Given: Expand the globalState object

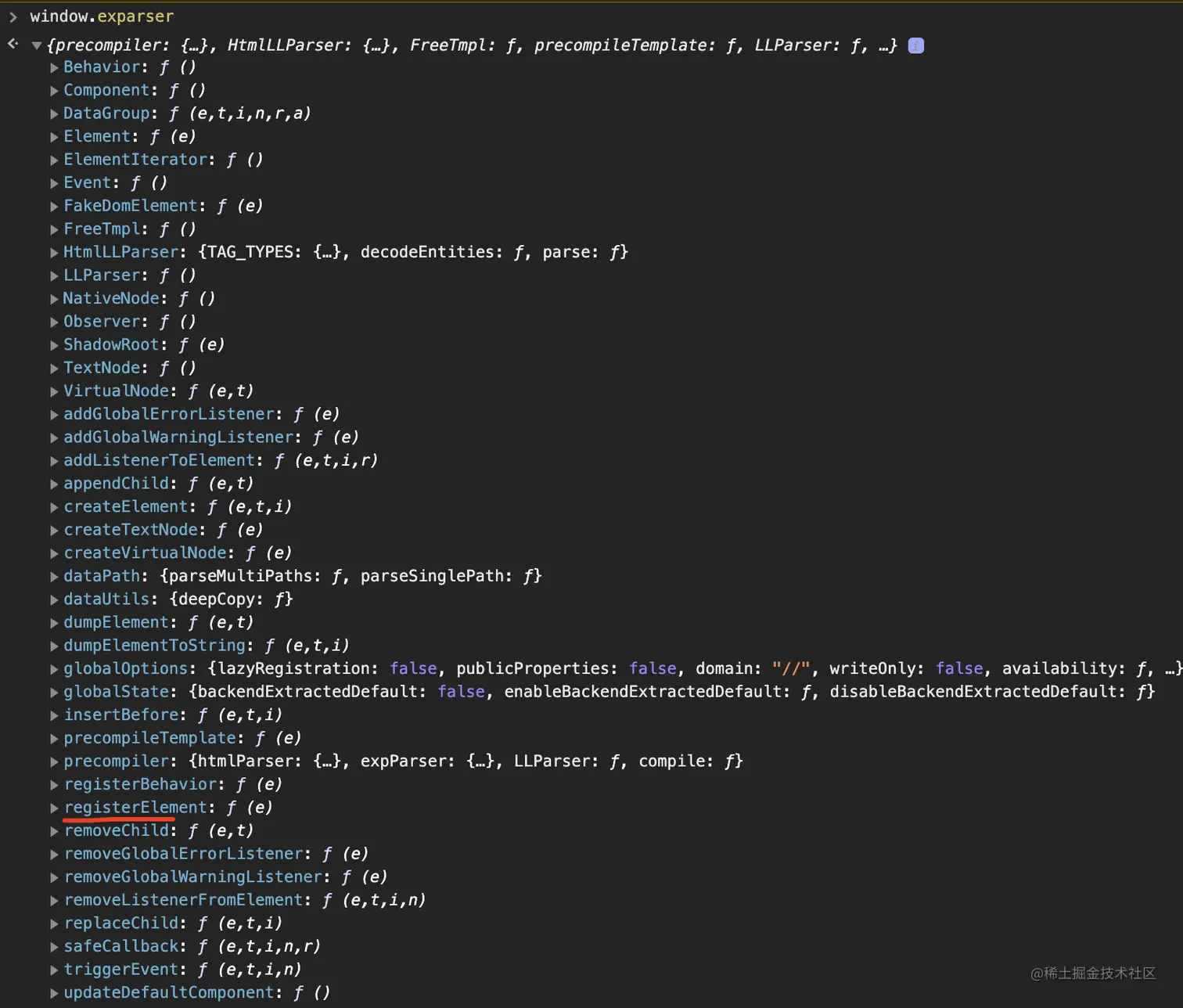Looking at the screenshot, I should coord(54,692).
